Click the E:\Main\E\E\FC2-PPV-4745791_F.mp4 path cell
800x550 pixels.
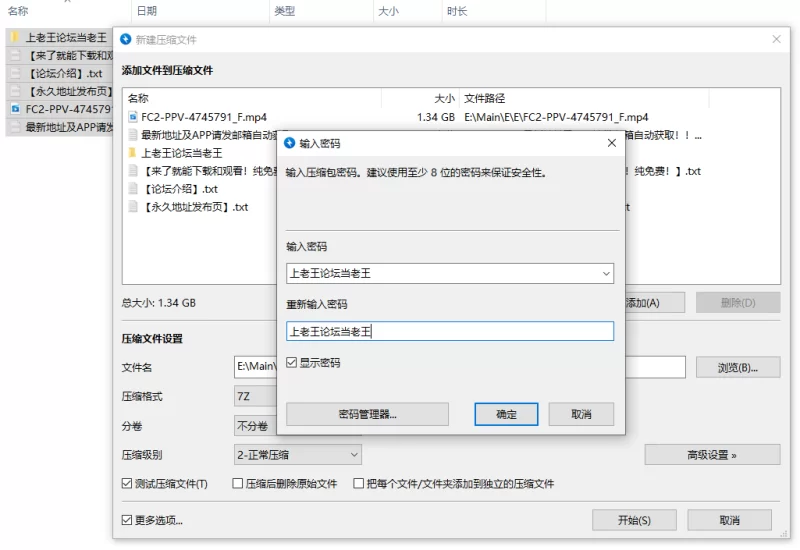[x=556, y=117]
